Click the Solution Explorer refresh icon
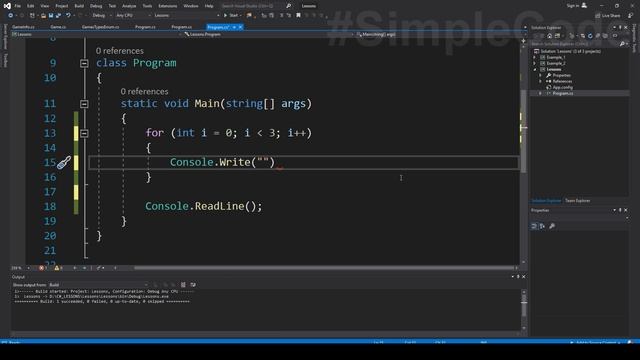 click(590, 36)
